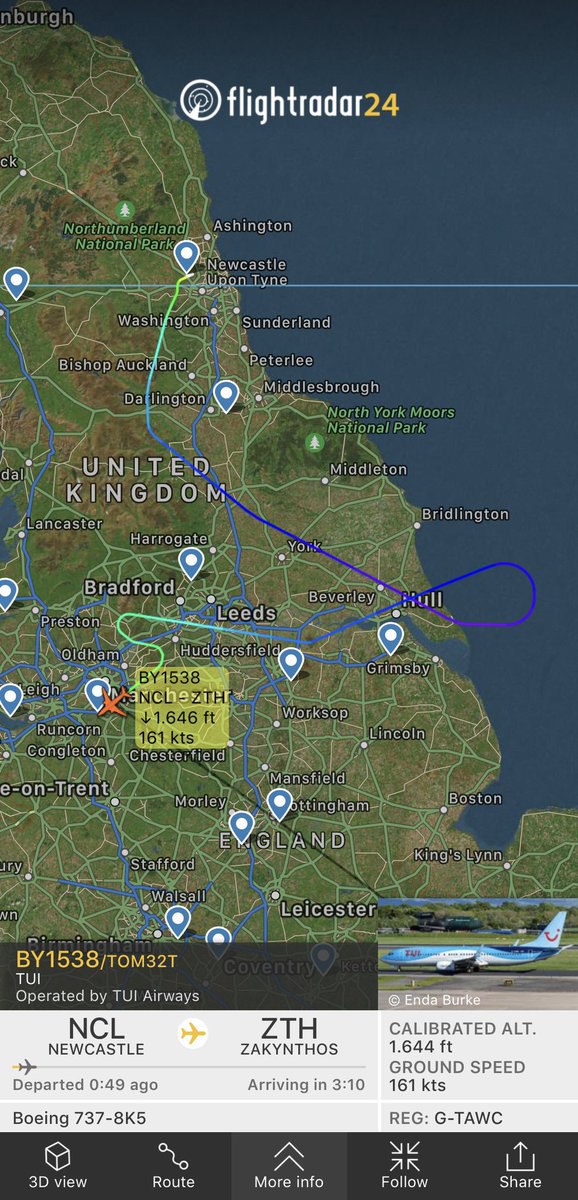The height and width of the screenshot is (1200, 578).
Task: Select the orange BY1538 aircraft icon
Action: [x=109, y=702]
